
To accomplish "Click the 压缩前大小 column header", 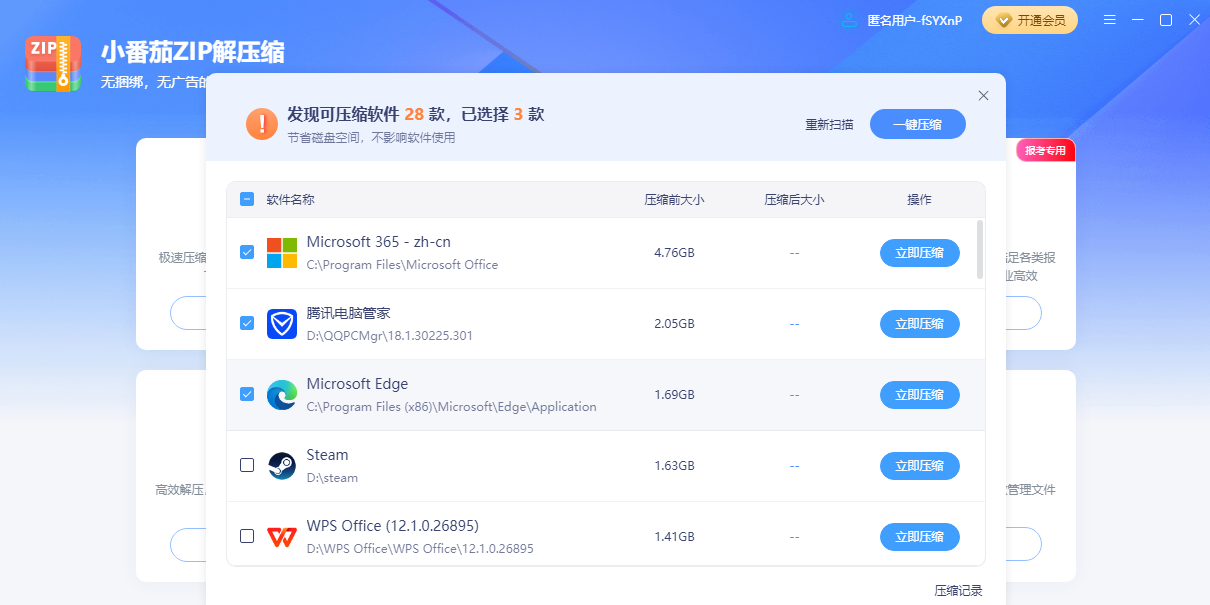I will click(674, 200).
